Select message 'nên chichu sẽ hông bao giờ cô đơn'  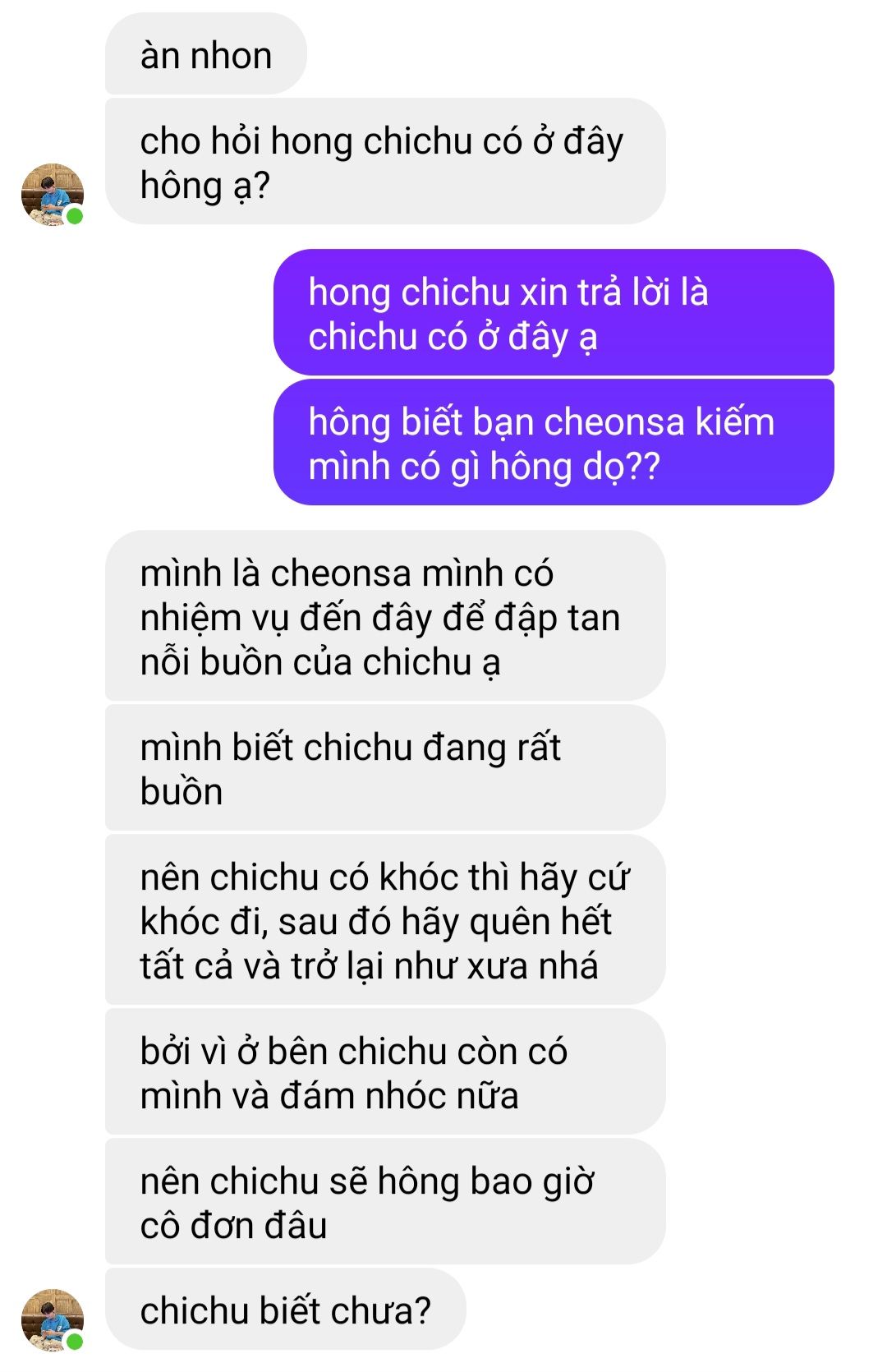pyautogui.click(x=385, y=1202)
